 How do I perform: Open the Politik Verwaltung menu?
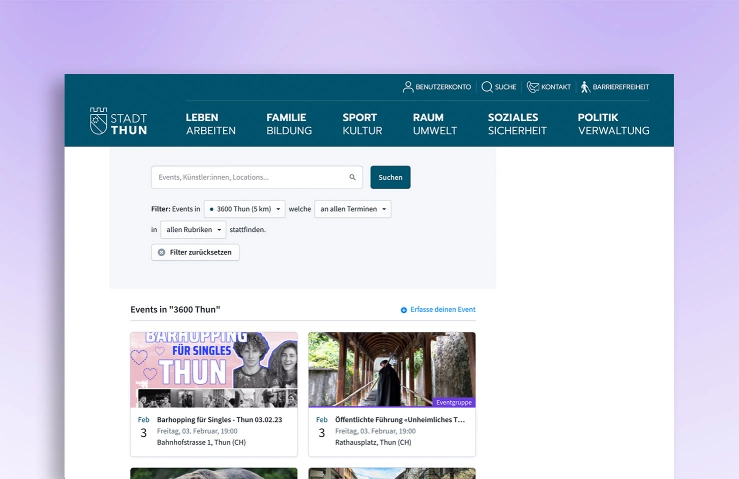click(614, 124)
